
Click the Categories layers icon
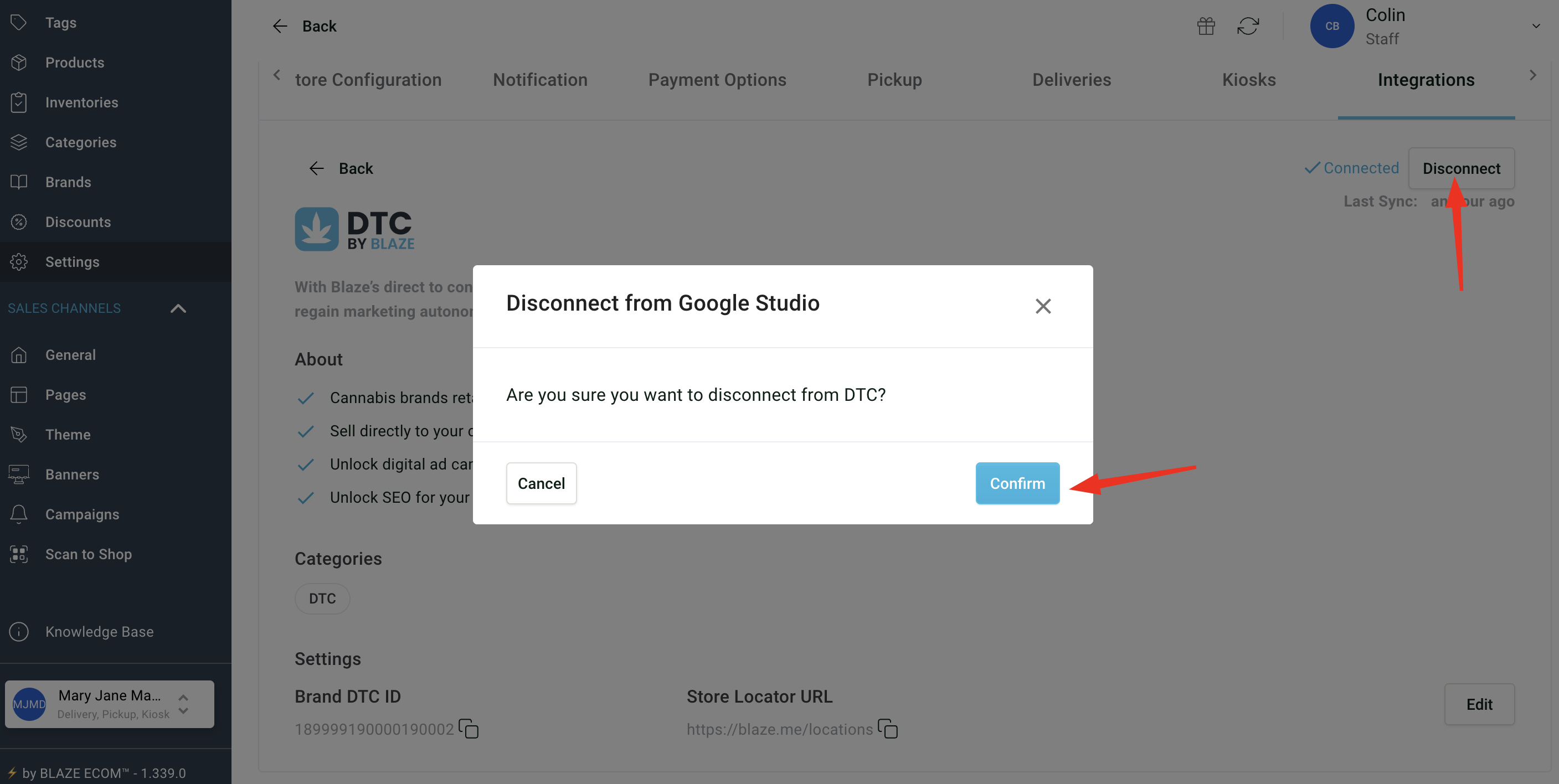point(19,142)
